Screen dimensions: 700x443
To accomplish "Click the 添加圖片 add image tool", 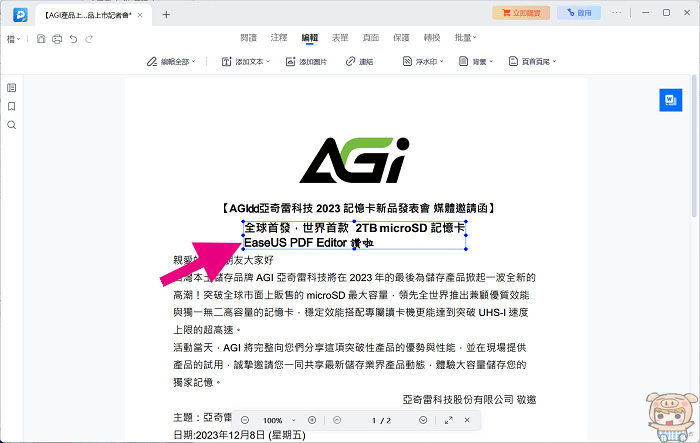I will pos(306,62).
